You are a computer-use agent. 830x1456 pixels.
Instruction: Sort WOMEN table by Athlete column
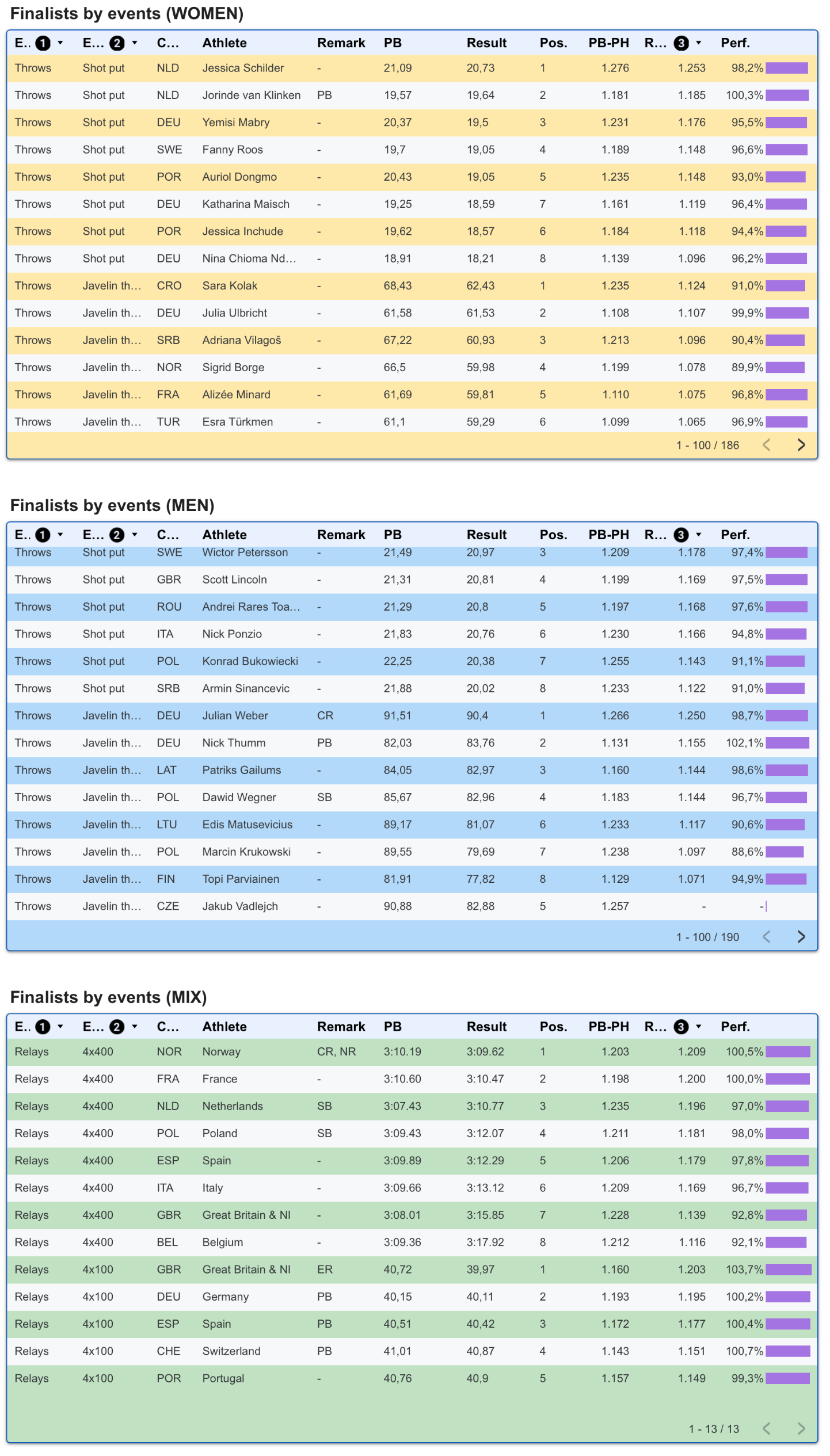click(x=224, y=43)
